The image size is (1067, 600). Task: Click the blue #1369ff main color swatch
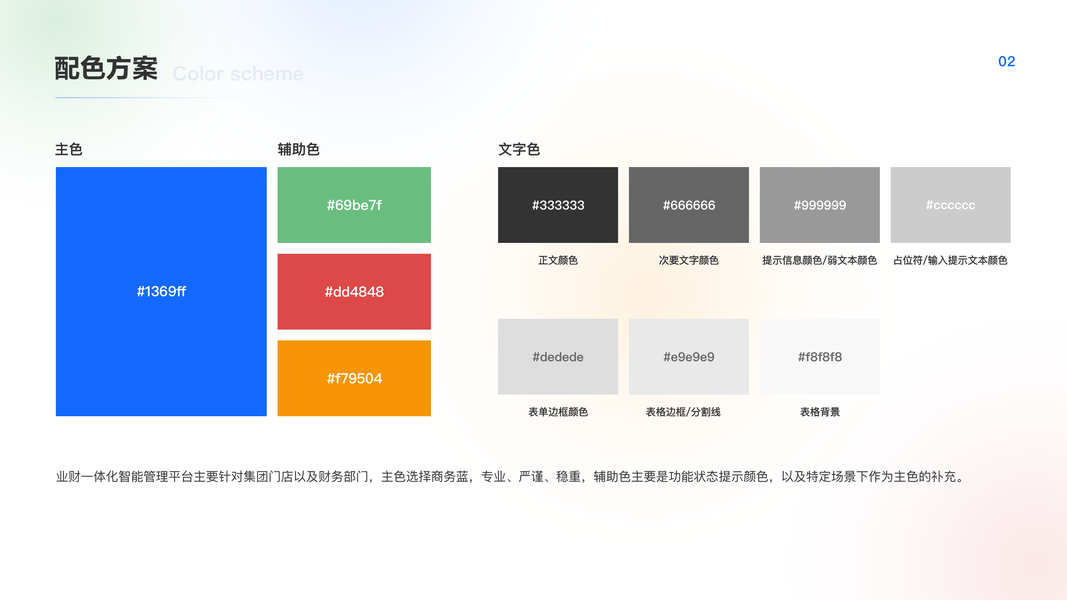161,291
